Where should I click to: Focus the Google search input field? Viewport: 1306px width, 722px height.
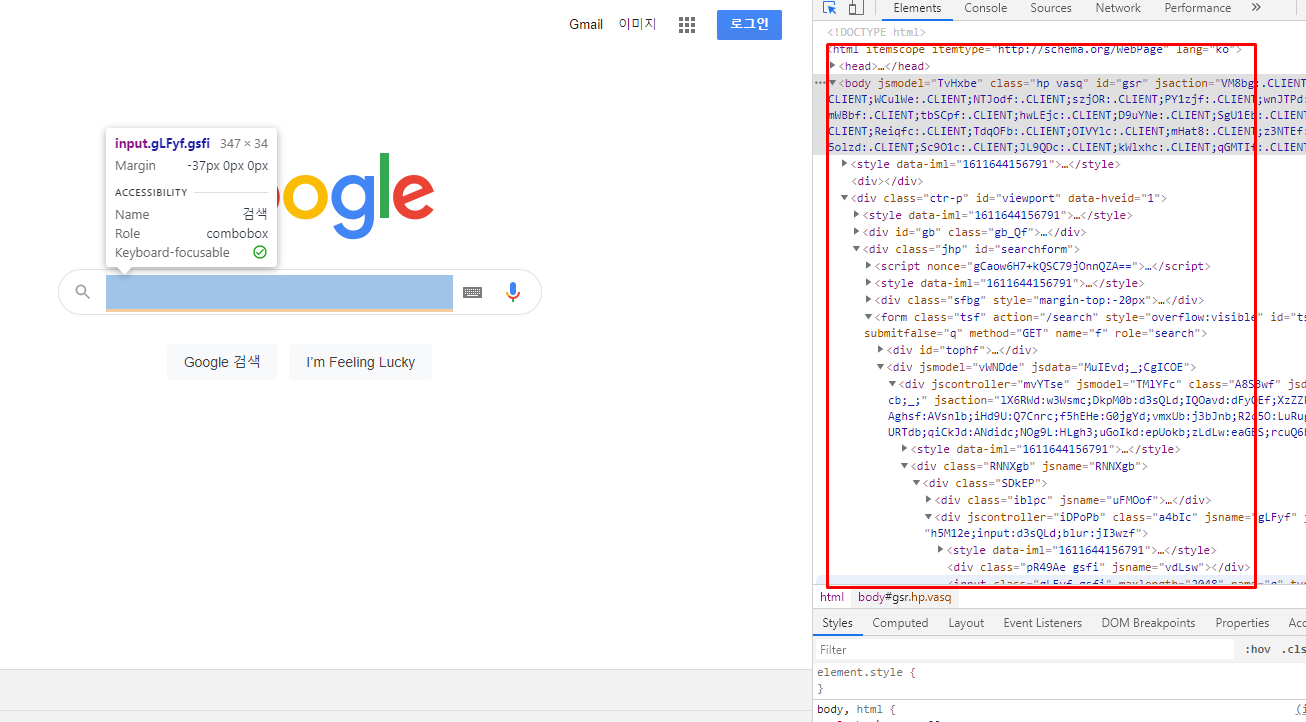pos(279,293)
